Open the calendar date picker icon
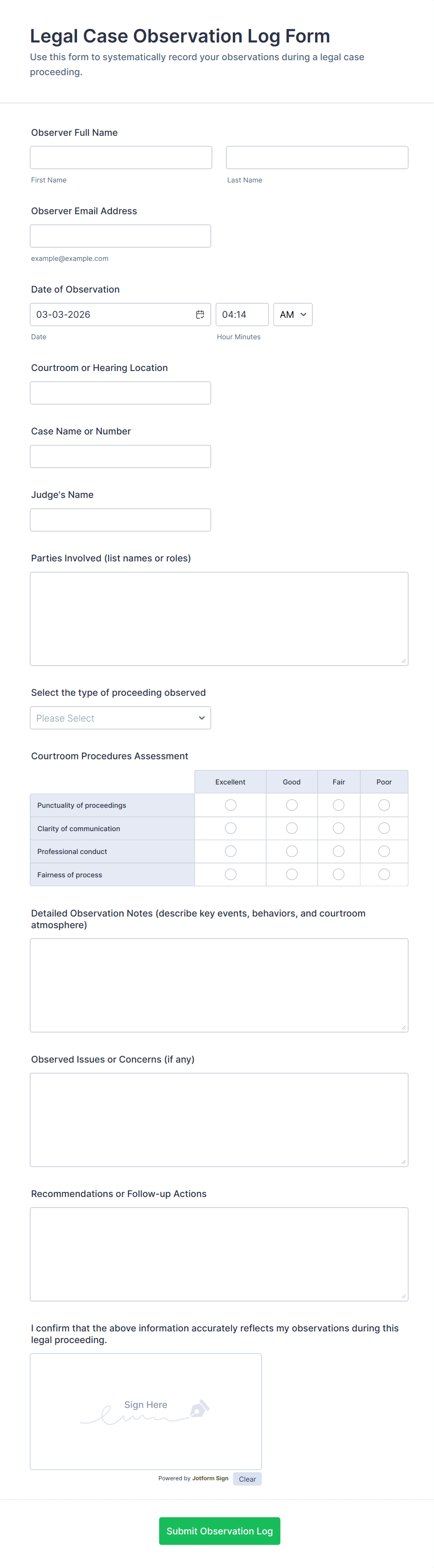434x1568 pixels. 200,315
